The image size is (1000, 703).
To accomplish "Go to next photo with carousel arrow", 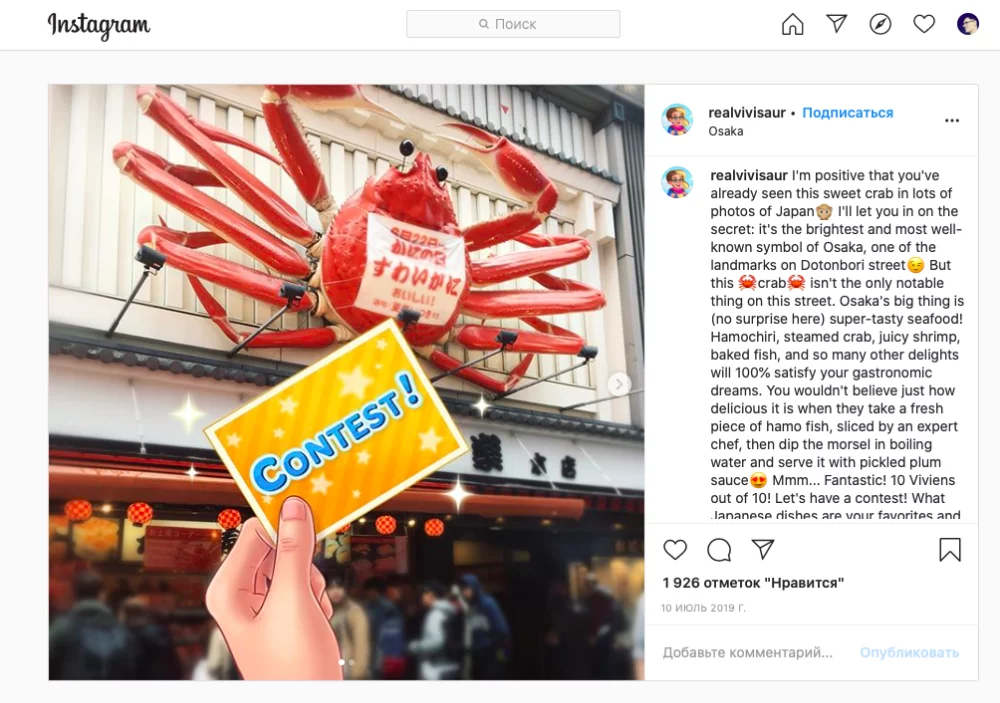I will (619, 384).
